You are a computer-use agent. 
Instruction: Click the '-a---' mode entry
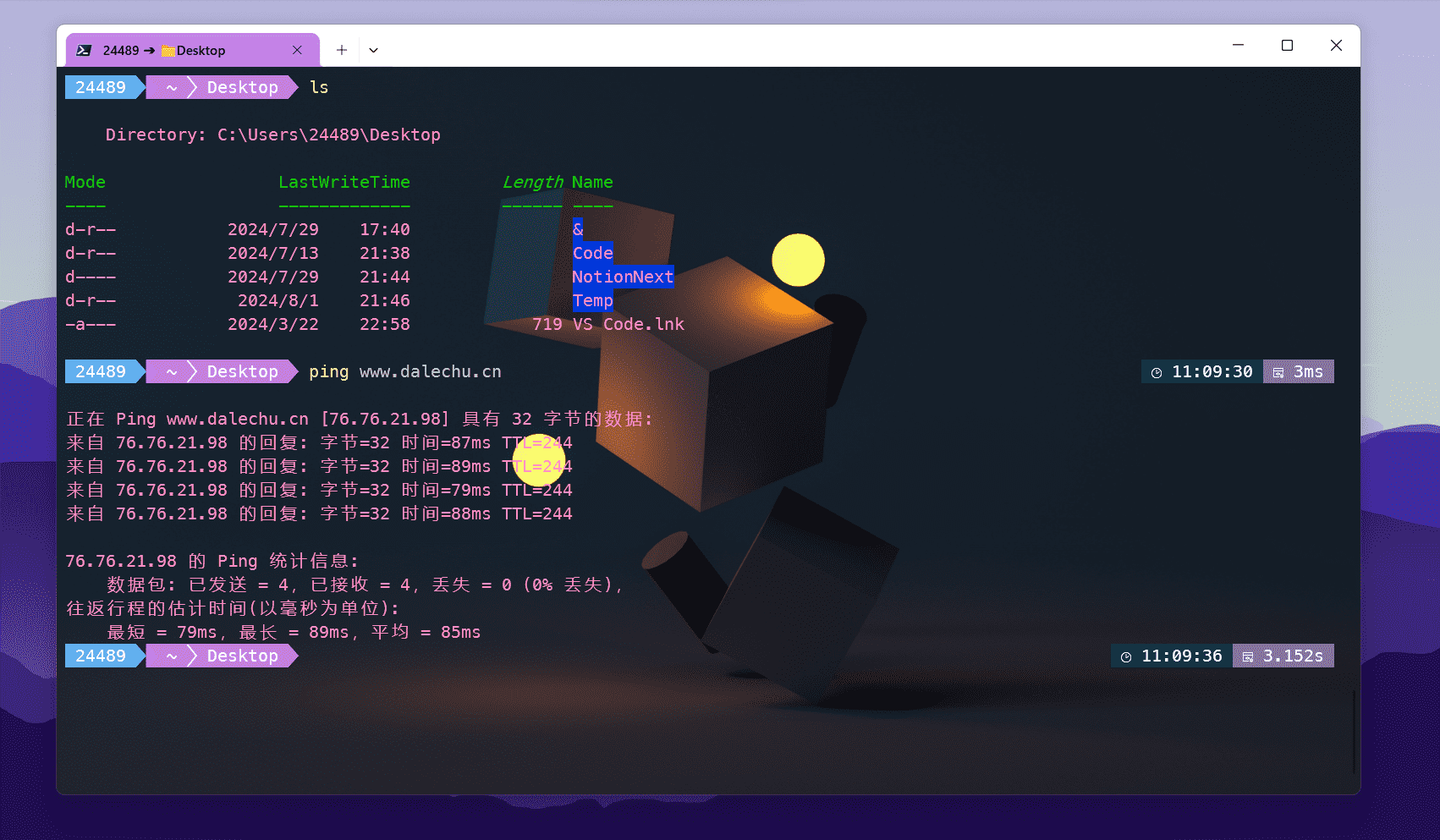[91, 324]
